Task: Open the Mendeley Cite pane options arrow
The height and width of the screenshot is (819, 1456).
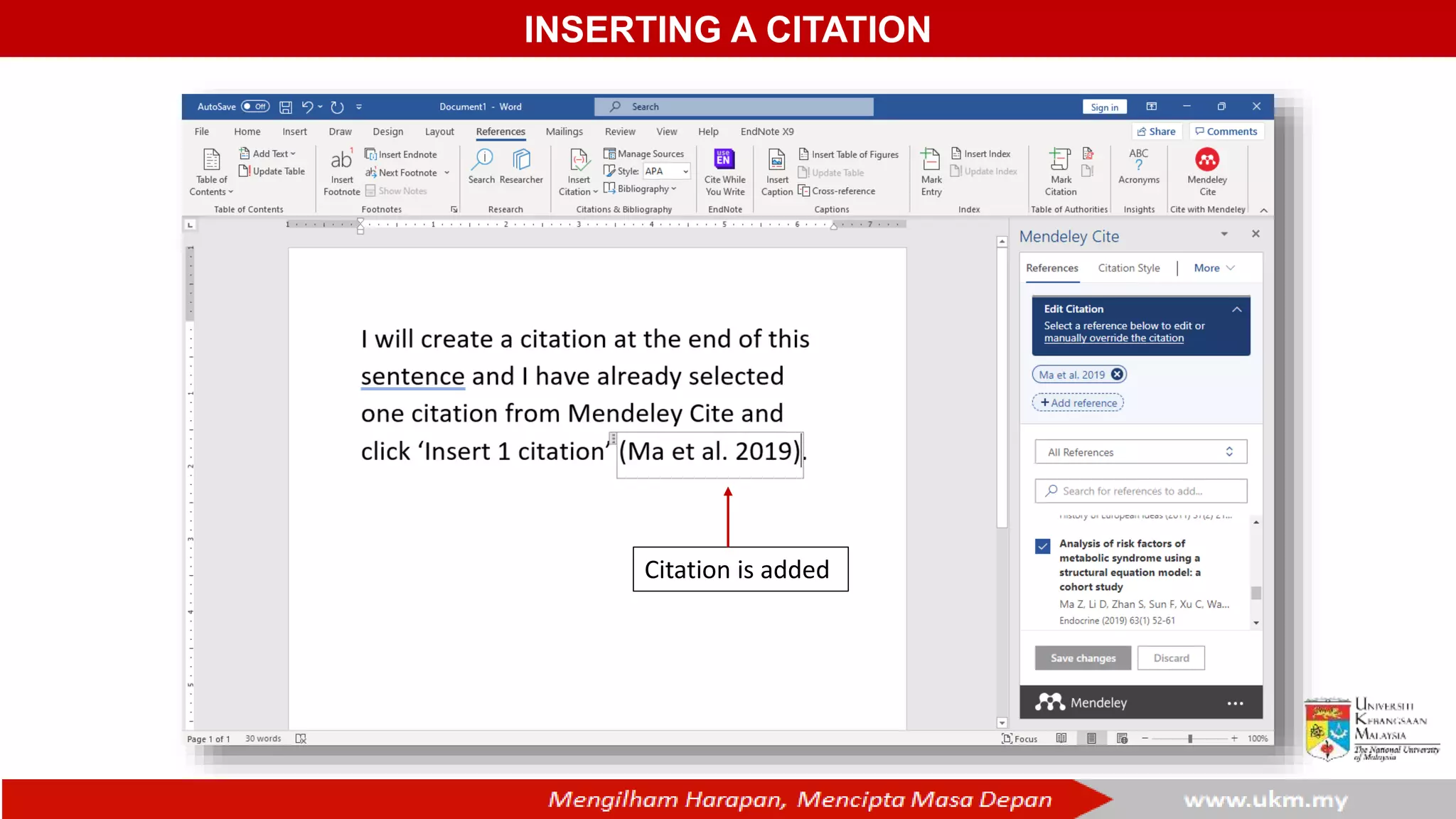Action: point(1224,234)
